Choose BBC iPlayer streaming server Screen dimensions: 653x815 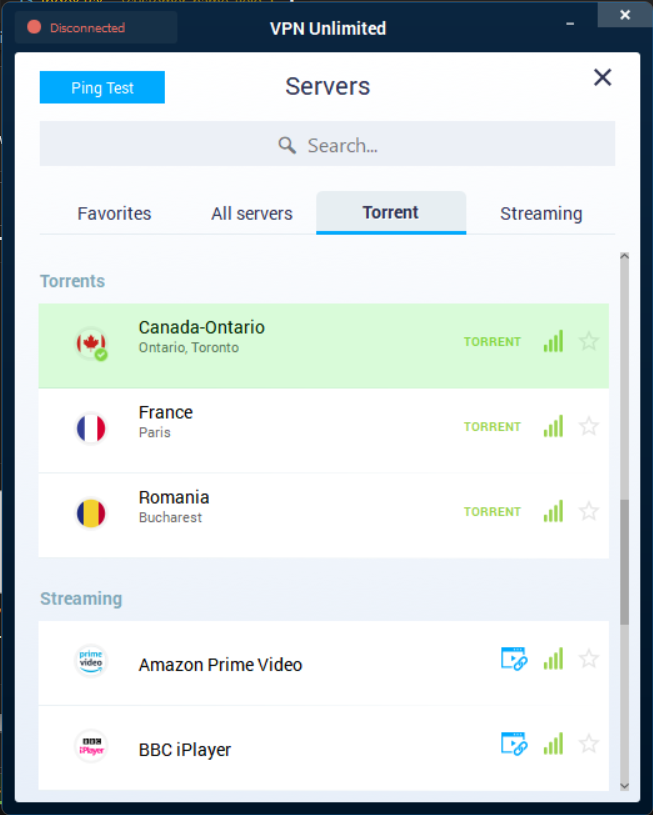click(323, 748)
